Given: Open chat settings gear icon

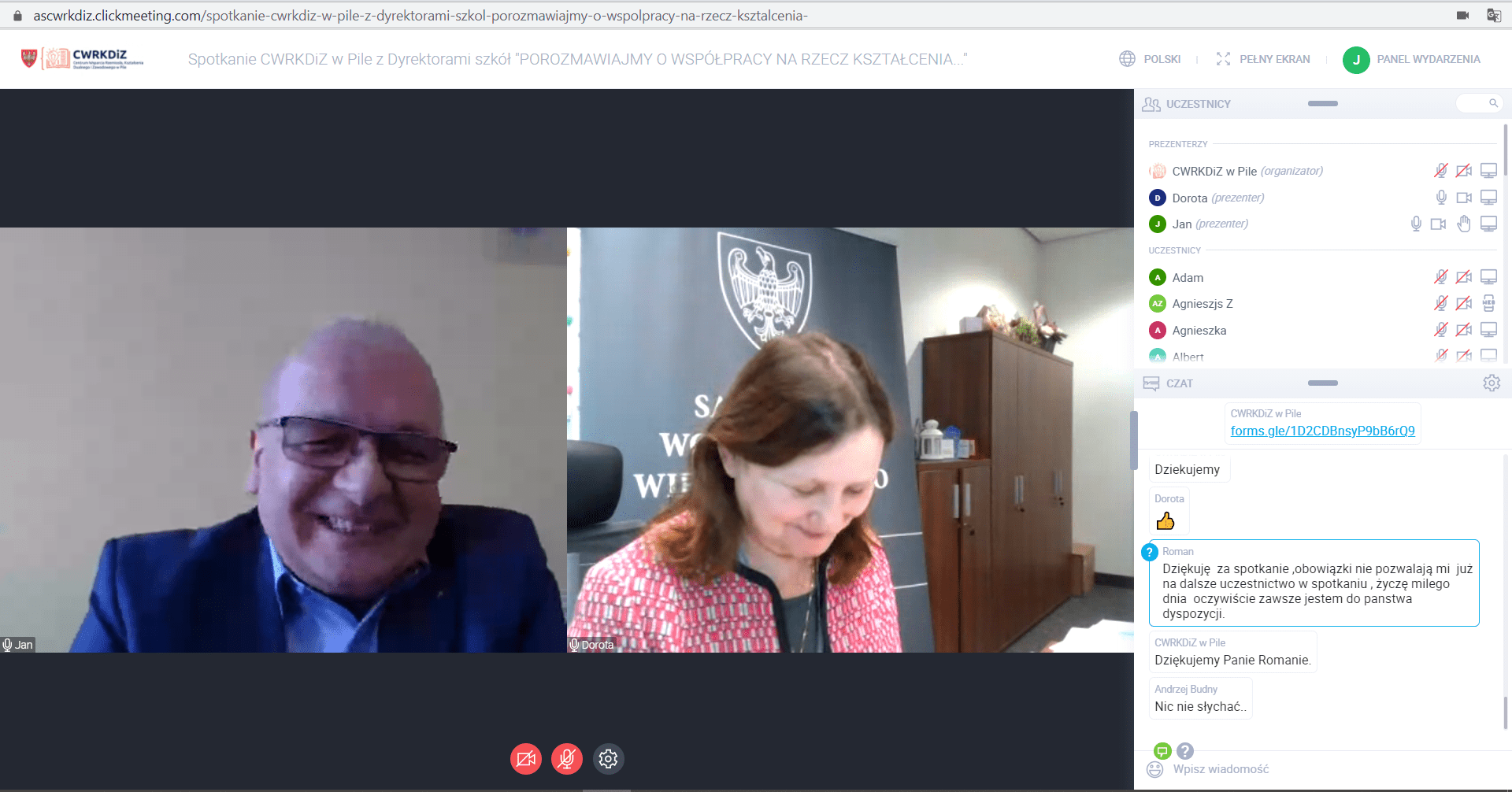Looking at the screenshot, I should pyautogui.click(x=1492, y=383).
